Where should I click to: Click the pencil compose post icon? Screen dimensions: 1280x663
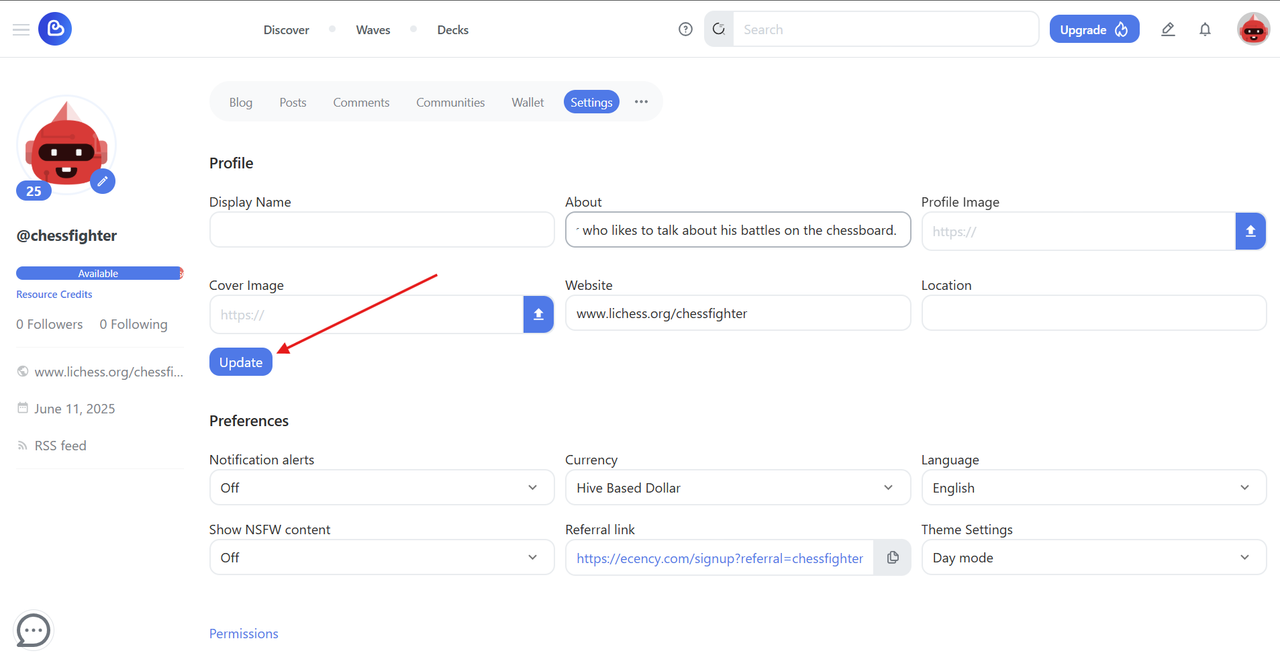click(1168, 30)
